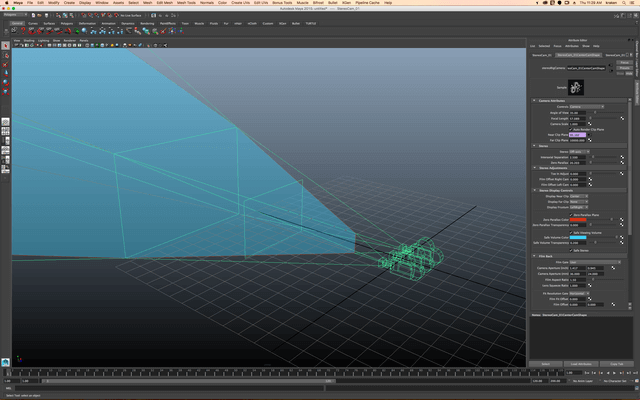Collapse the Stereo Display Controls section
Image resolution: width=640 pixels, height=400 pixels.
coord(534,190)
